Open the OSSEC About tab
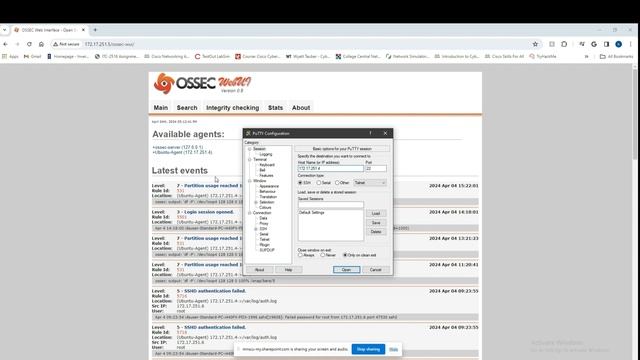Image resolution: width=640 pixels, height=360 pixels. coord(301,108)
